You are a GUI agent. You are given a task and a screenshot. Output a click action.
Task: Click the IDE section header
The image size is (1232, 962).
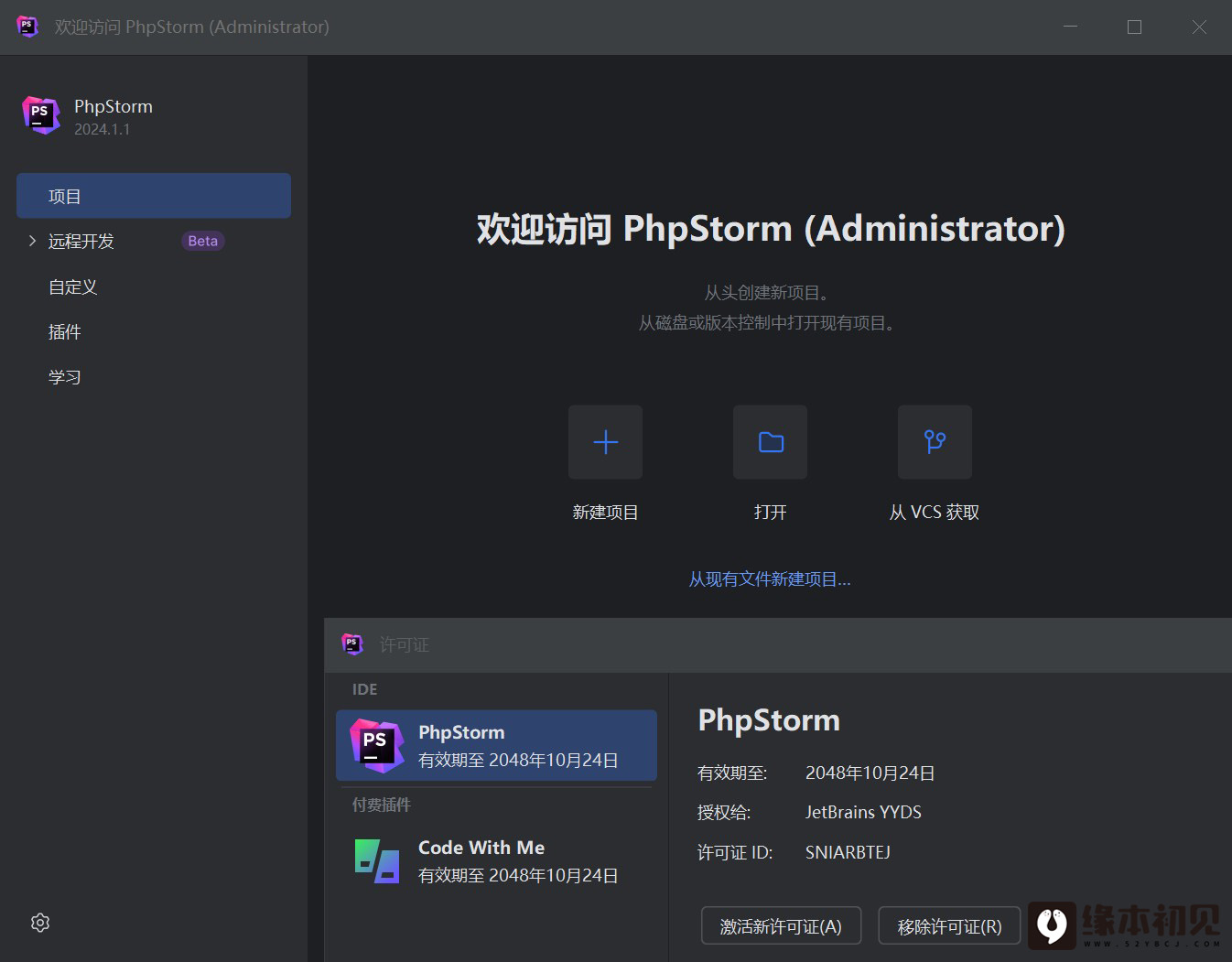[364, 689]
